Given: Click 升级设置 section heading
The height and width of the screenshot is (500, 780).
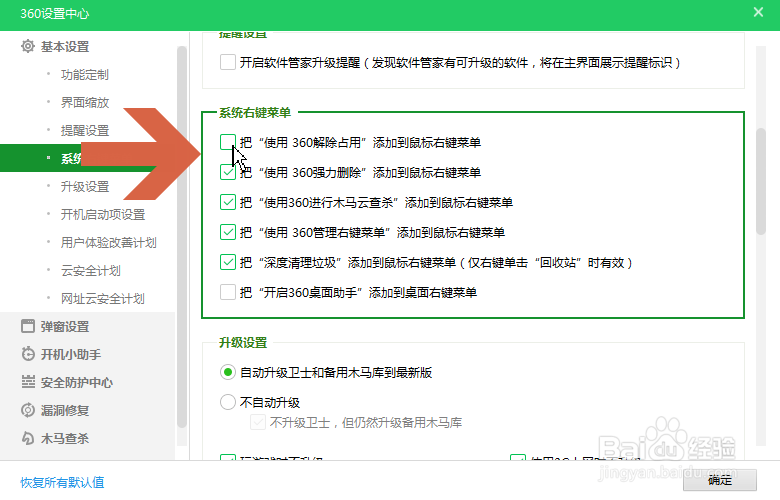Looking at the screenshot, I should click(243, 342).
